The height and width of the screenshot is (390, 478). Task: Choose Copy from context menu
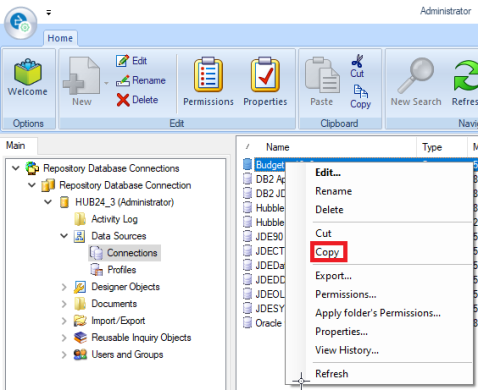(x=327, y=252)
